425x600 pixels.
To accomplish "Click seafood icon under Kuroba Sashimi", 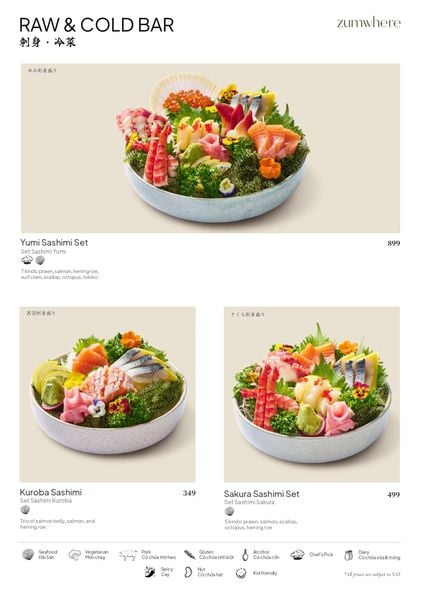I will (25, 509).
